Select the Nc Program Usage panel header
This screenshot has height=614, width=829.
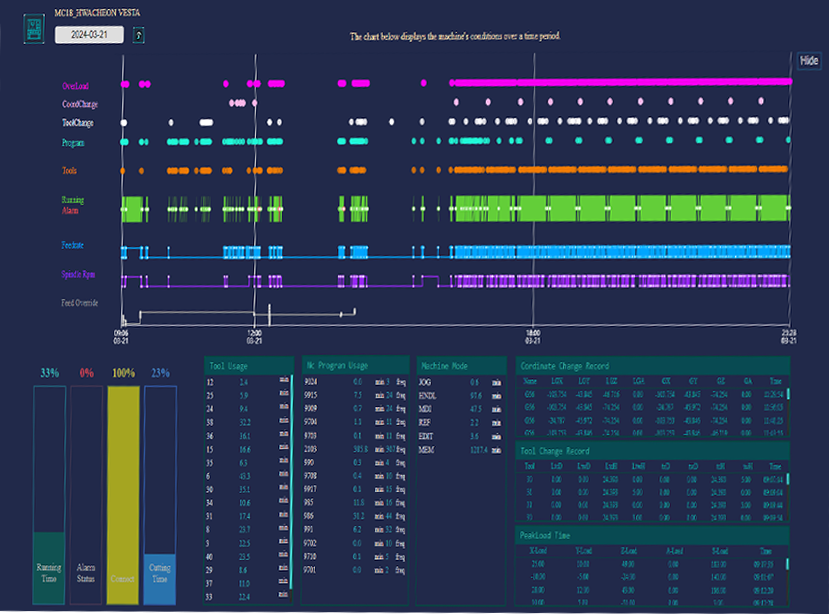[x=355, y=366]
